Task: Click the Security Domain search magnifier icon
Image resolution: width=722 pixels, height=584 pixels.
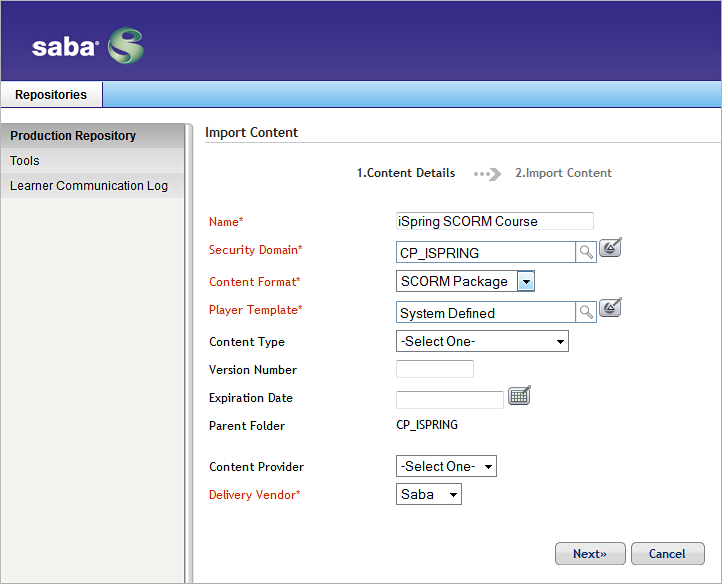Action: point(586,252)
